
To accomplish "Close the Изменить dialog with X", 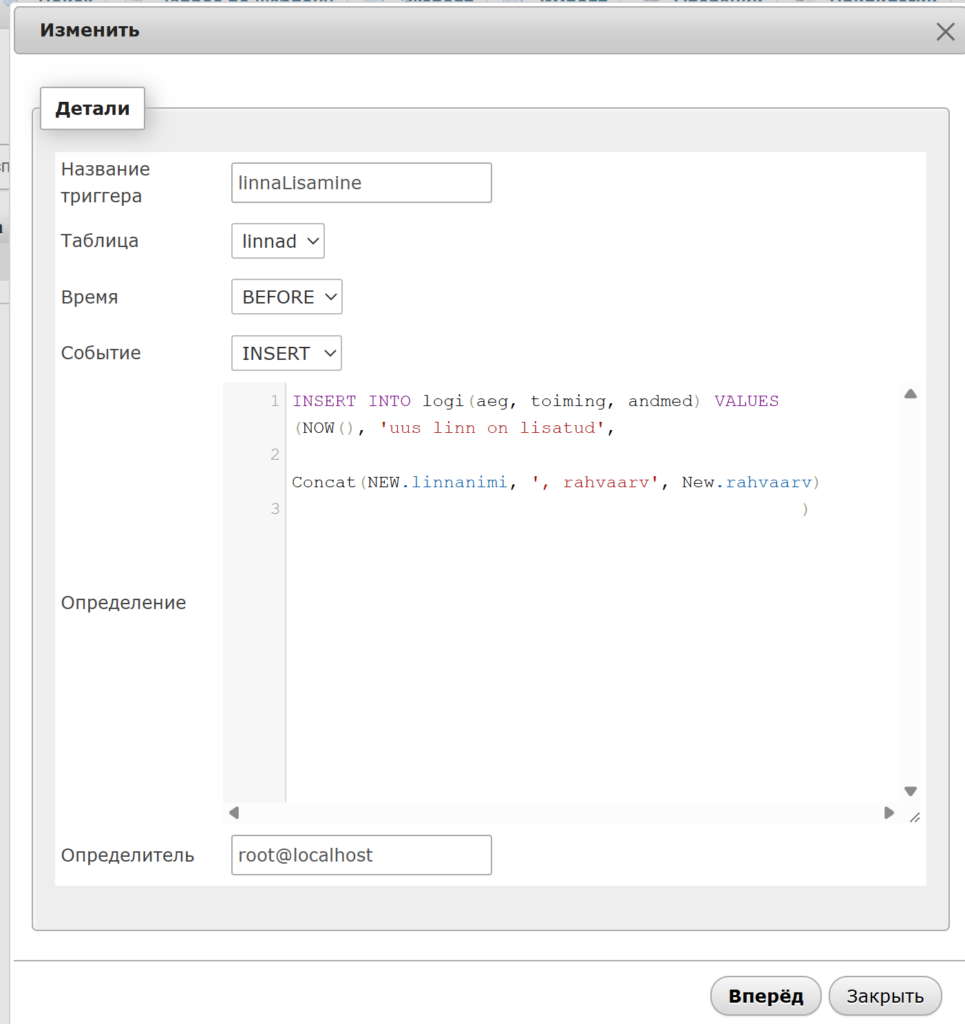I will [x=945, y=31].
